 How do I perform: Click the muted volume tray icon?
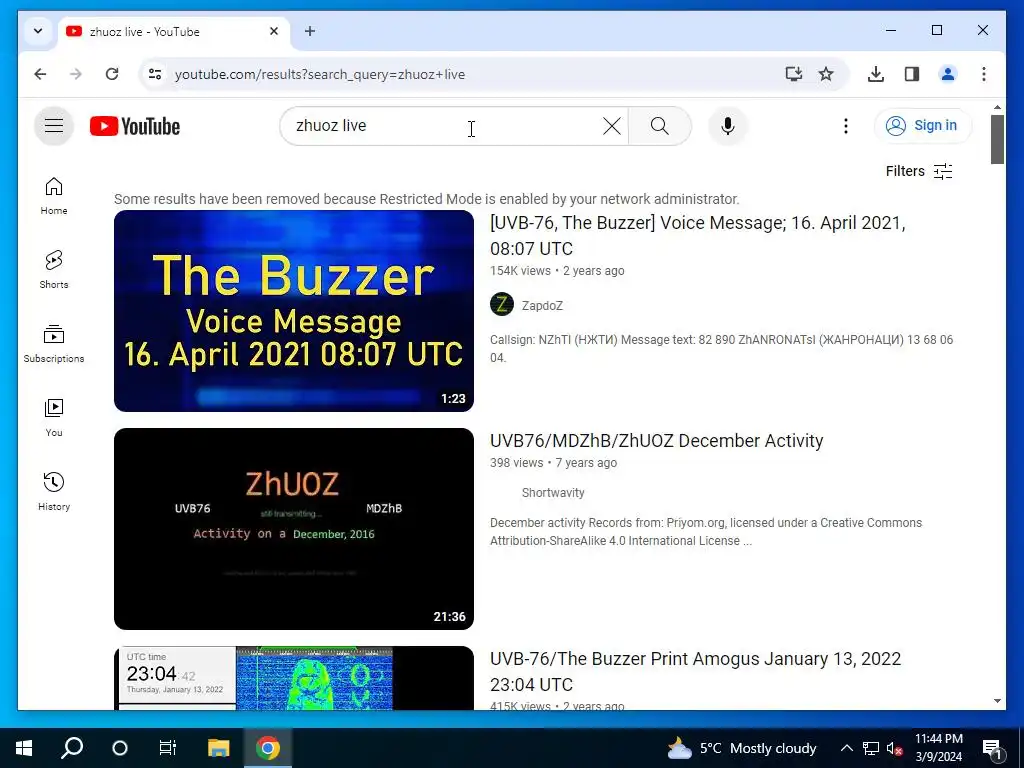tap(894, 748)
